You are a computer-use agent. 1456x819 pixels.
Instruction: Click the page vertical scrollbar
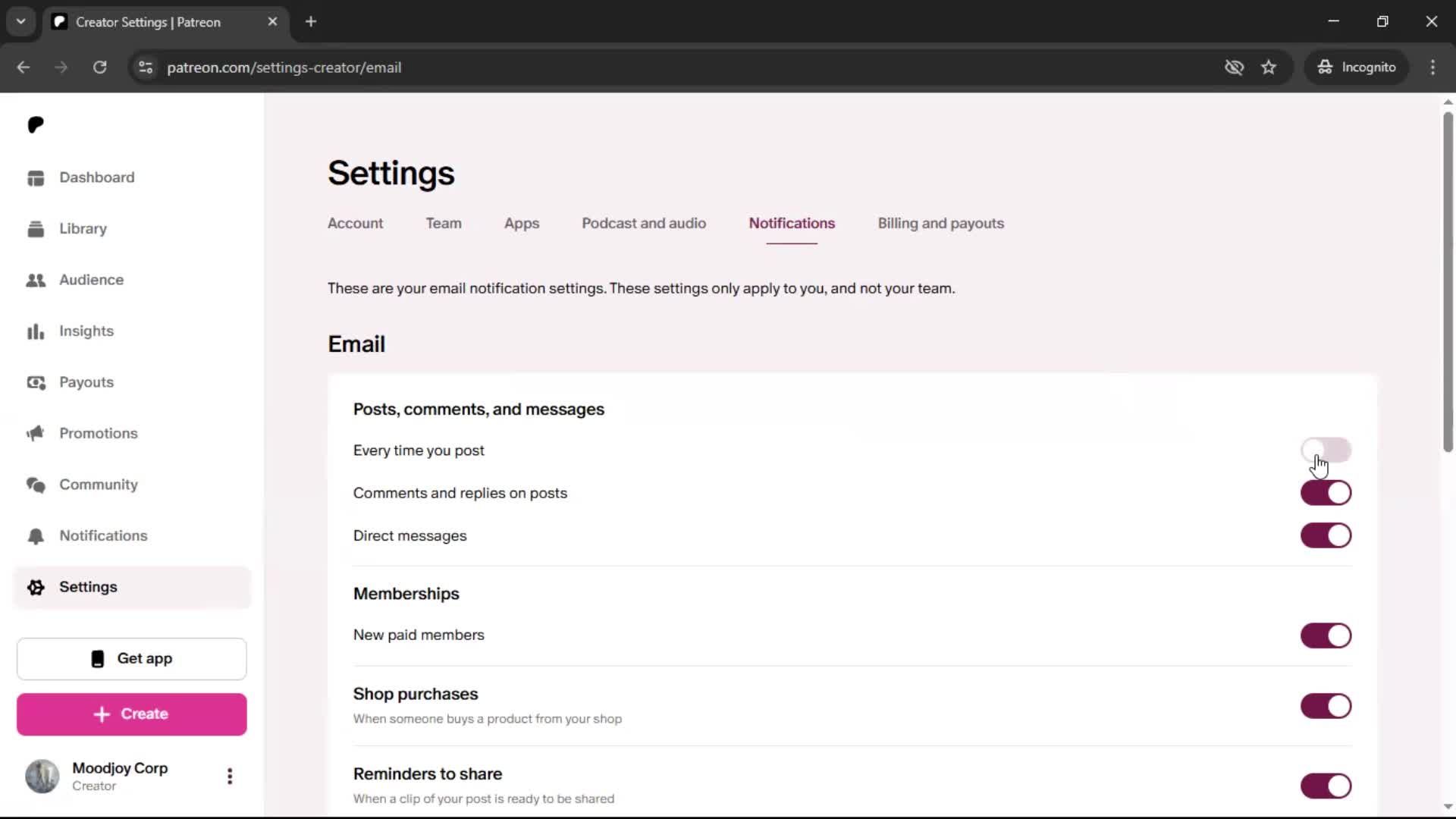click(x=1448, y=281)
